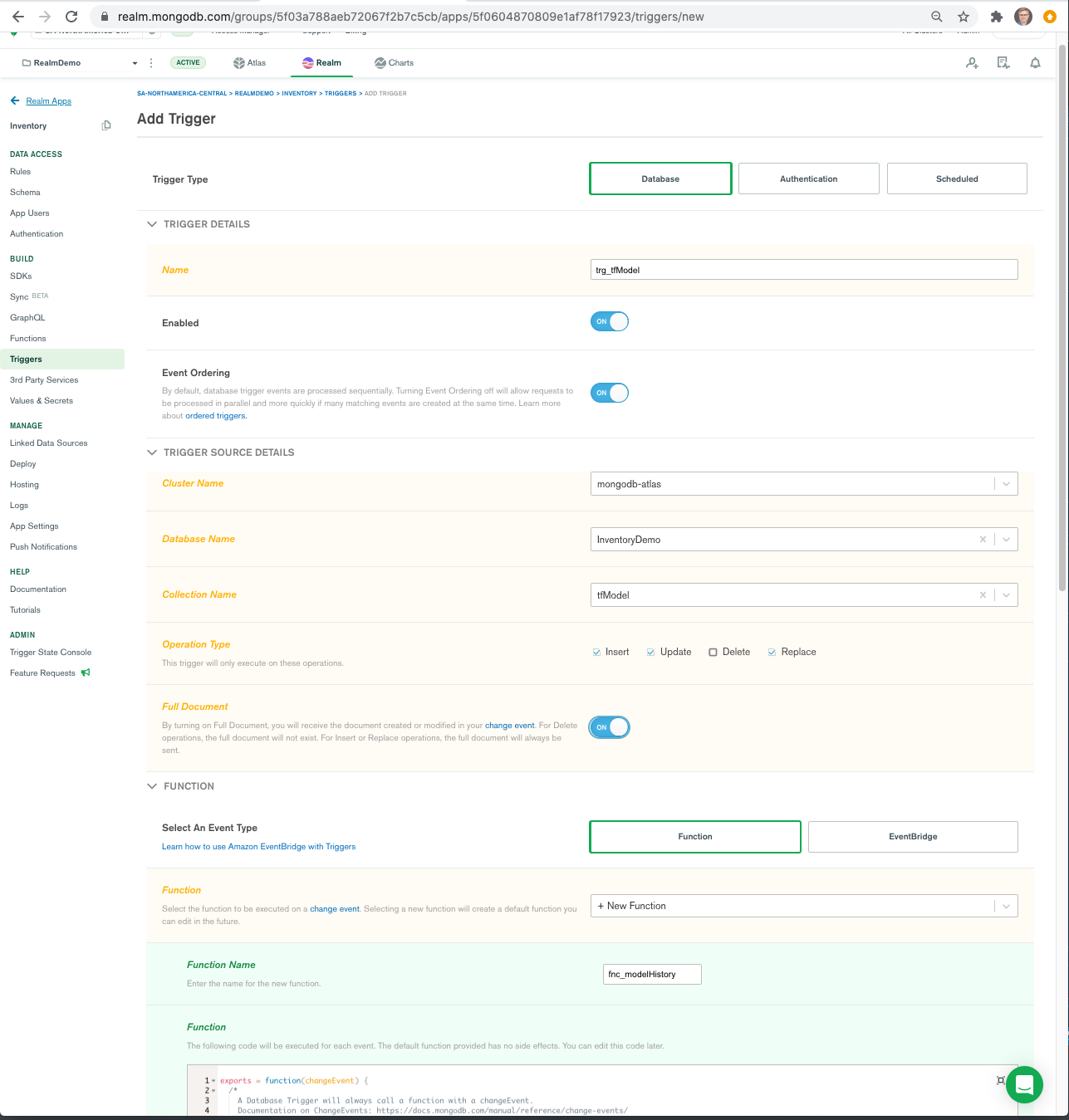Uncheck the Insert operation checkbox
This screenshot has width=1069, height=1120.
coord(596,653)
